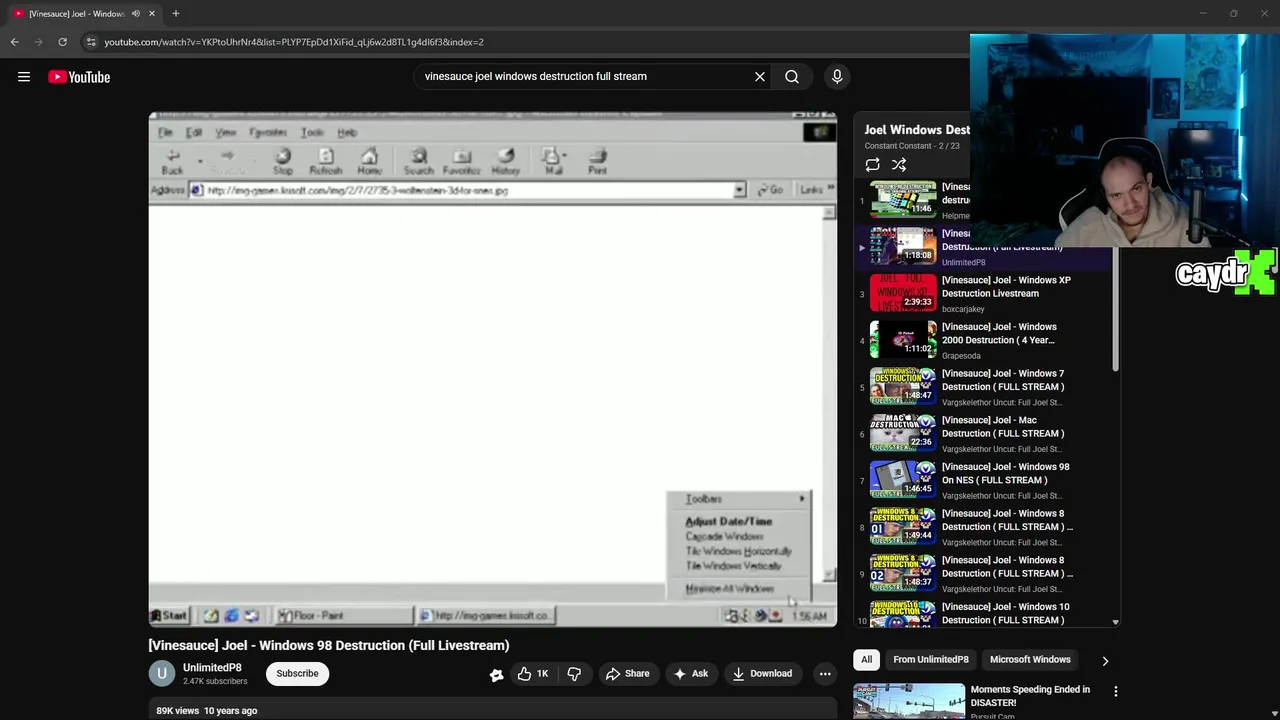Click History in the video's IE toolbar

506,161
